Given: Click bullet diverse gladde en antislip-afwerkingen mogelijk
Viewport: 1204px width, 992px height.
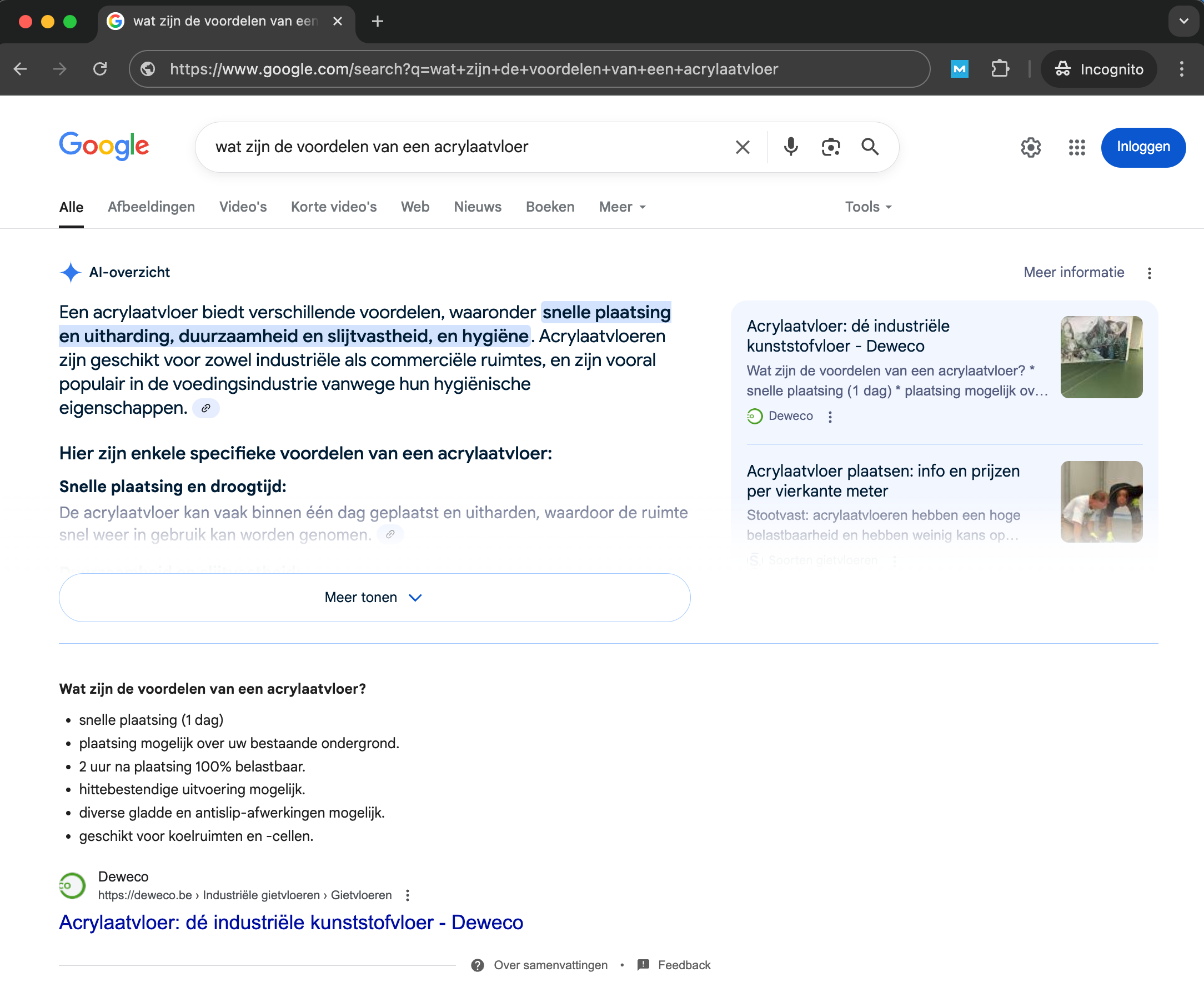Looking at the screenshot, I should tap(232, 813).
